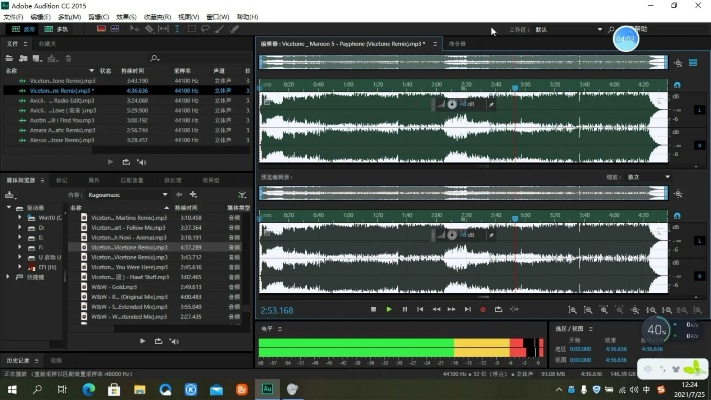This screenshot has height=400, width=711.
Task: Move playhead to previous marker
Action: (x=420, y=309)
